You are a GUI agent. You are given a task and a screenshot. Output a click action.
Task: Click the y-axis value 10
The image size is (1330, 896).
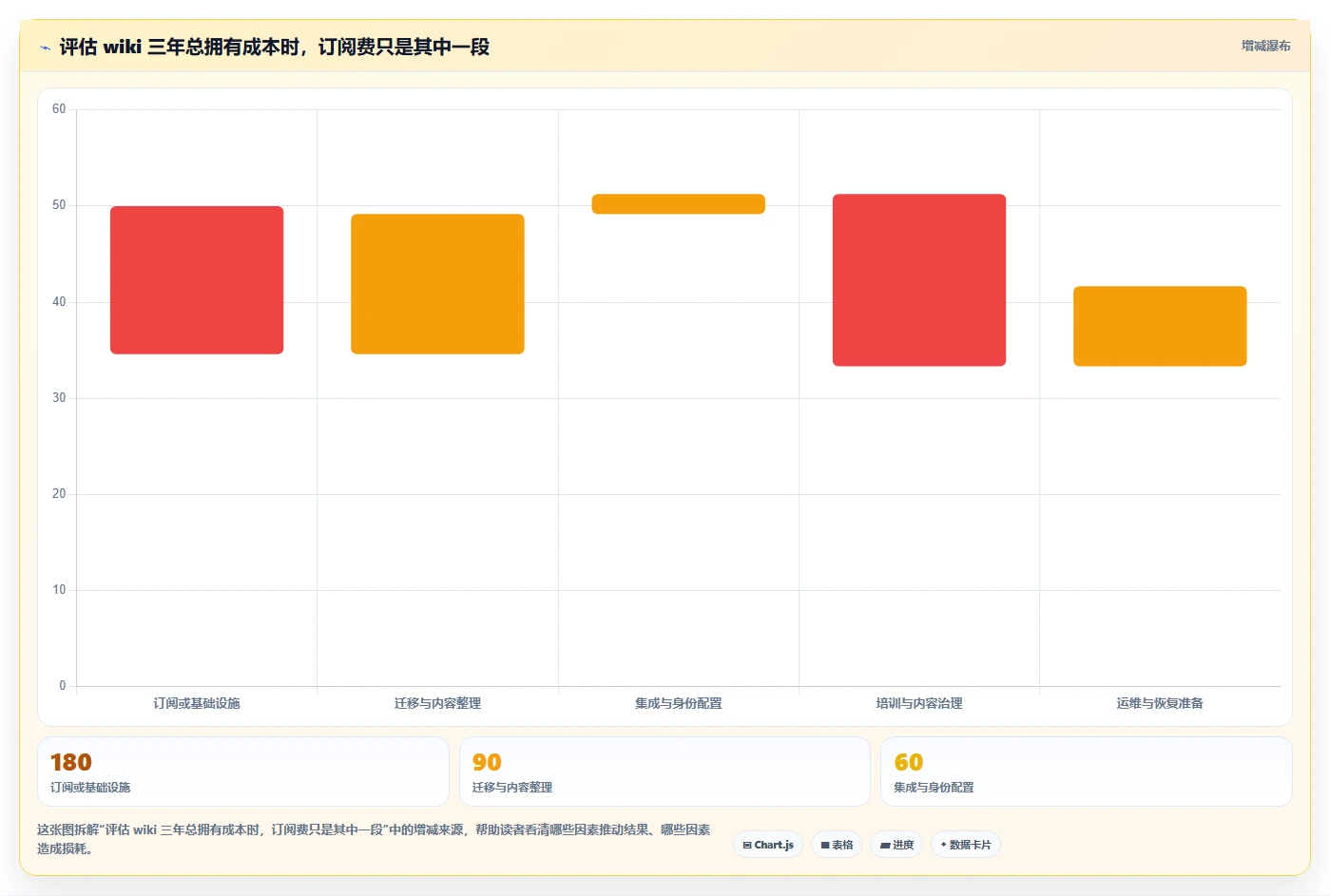tap(59, 590)
